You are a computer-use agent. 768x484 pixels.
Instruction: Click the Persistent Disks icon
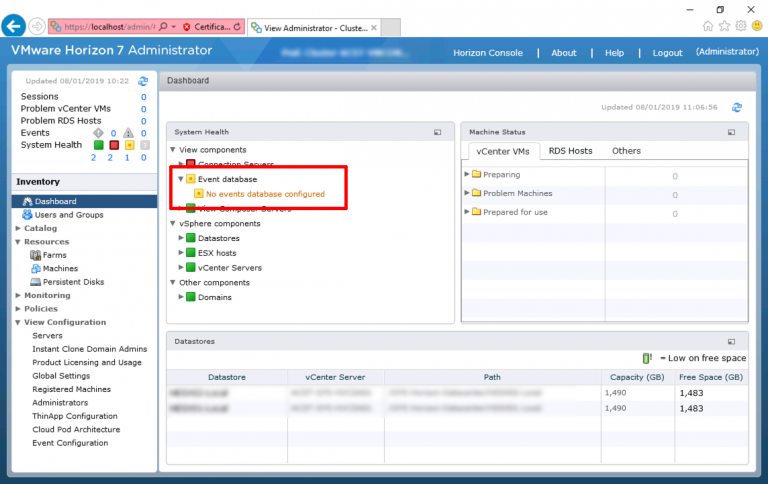point(35,282)
